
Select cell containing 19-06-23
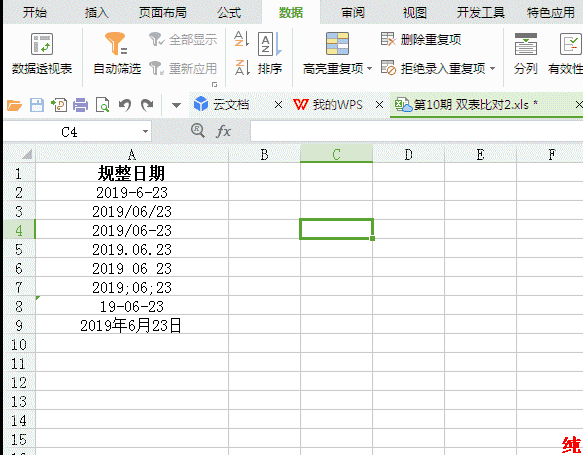(x=132, y=306)
